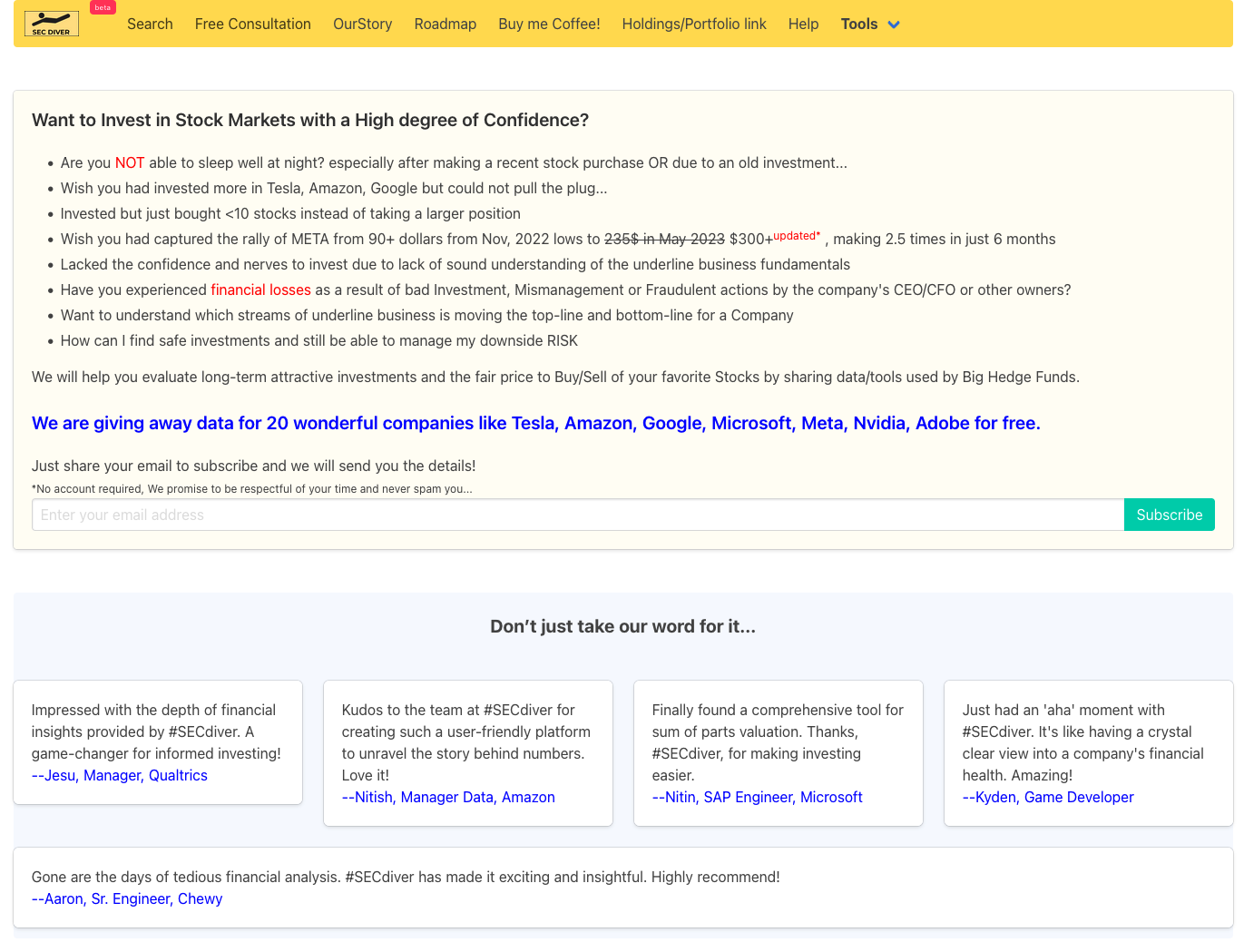Screen dimensions: 1244x952
Task: Open the OurStory nav link
Action: point(362,25)
